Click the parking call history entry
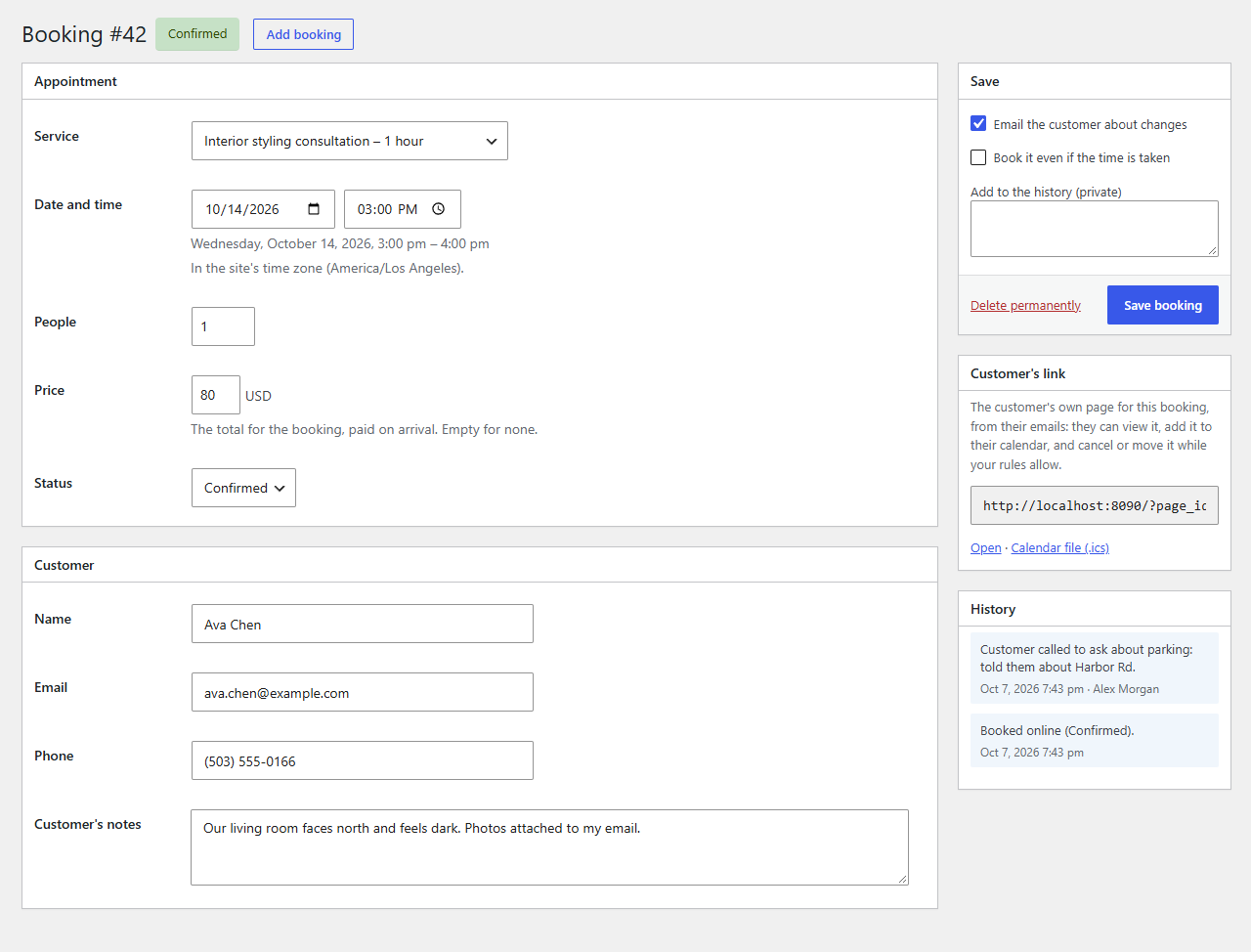 1095,669
